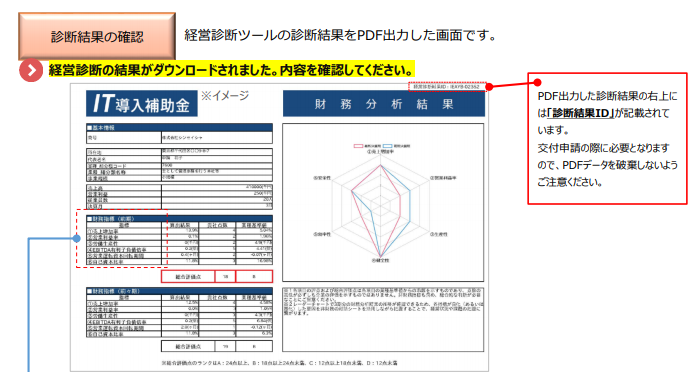
Task: Click the pink legend swatch above radar chart
Action: [x=358, y=146]
